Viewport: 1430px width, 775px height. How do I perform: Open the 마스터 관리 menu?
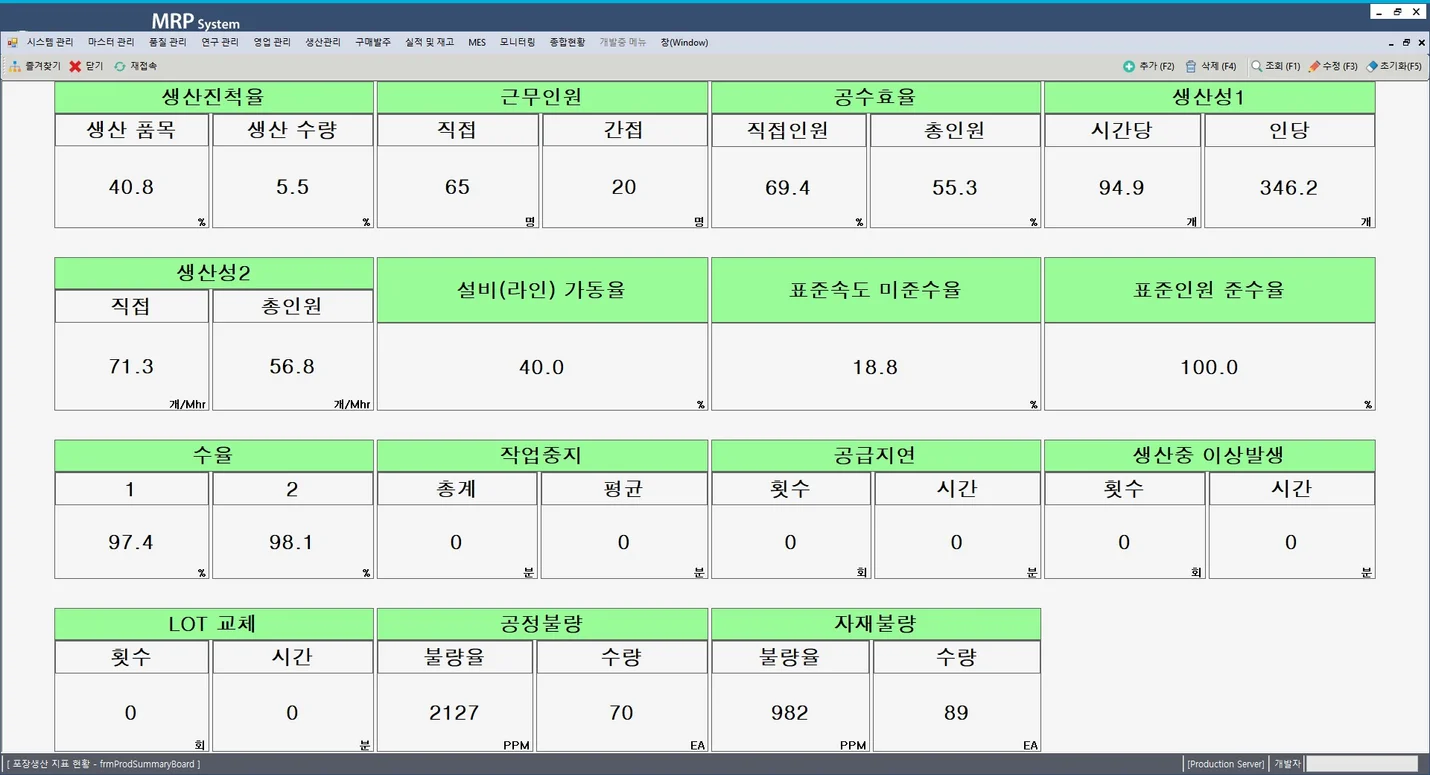pyautogui.click(x=111, y=43)
